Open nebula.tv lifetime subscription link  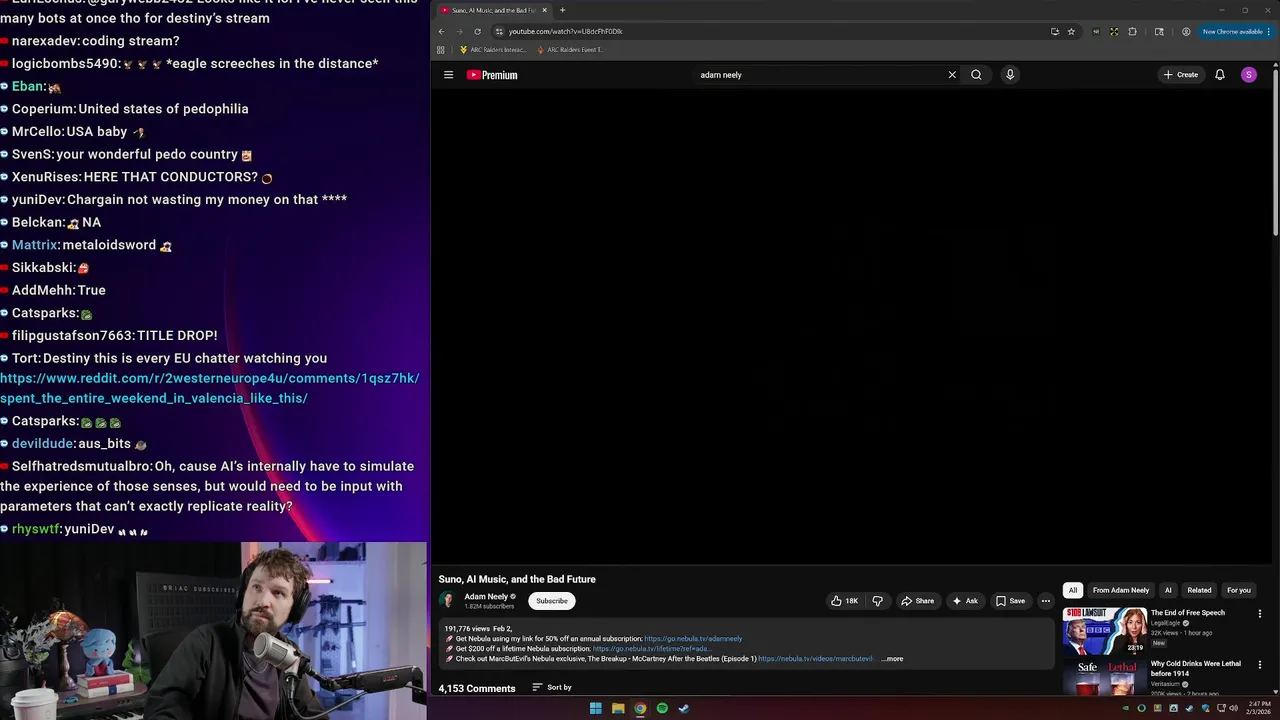[652, 649]
